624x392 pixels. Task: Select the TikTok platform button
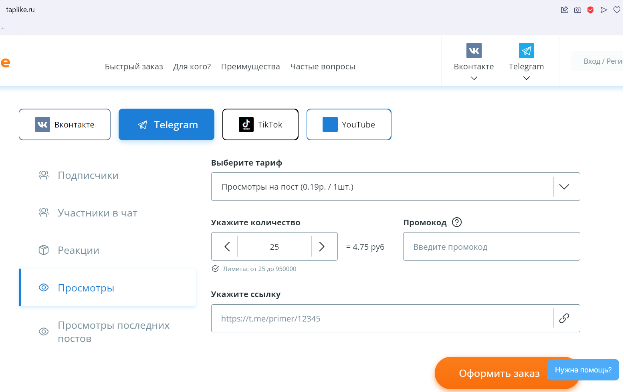260,125
